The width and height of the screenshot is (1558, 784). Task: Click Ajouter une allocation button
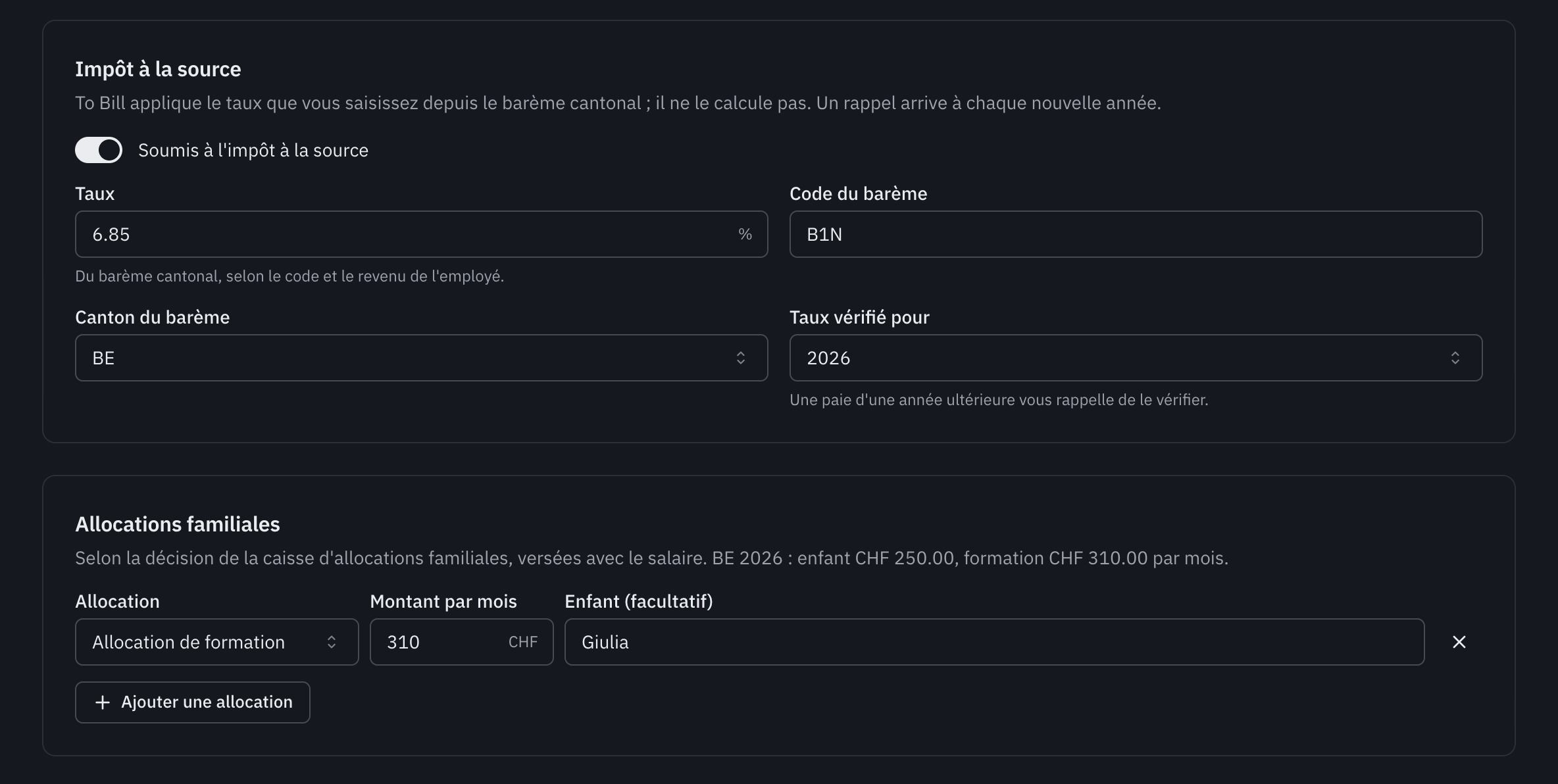tap(192, 702)
